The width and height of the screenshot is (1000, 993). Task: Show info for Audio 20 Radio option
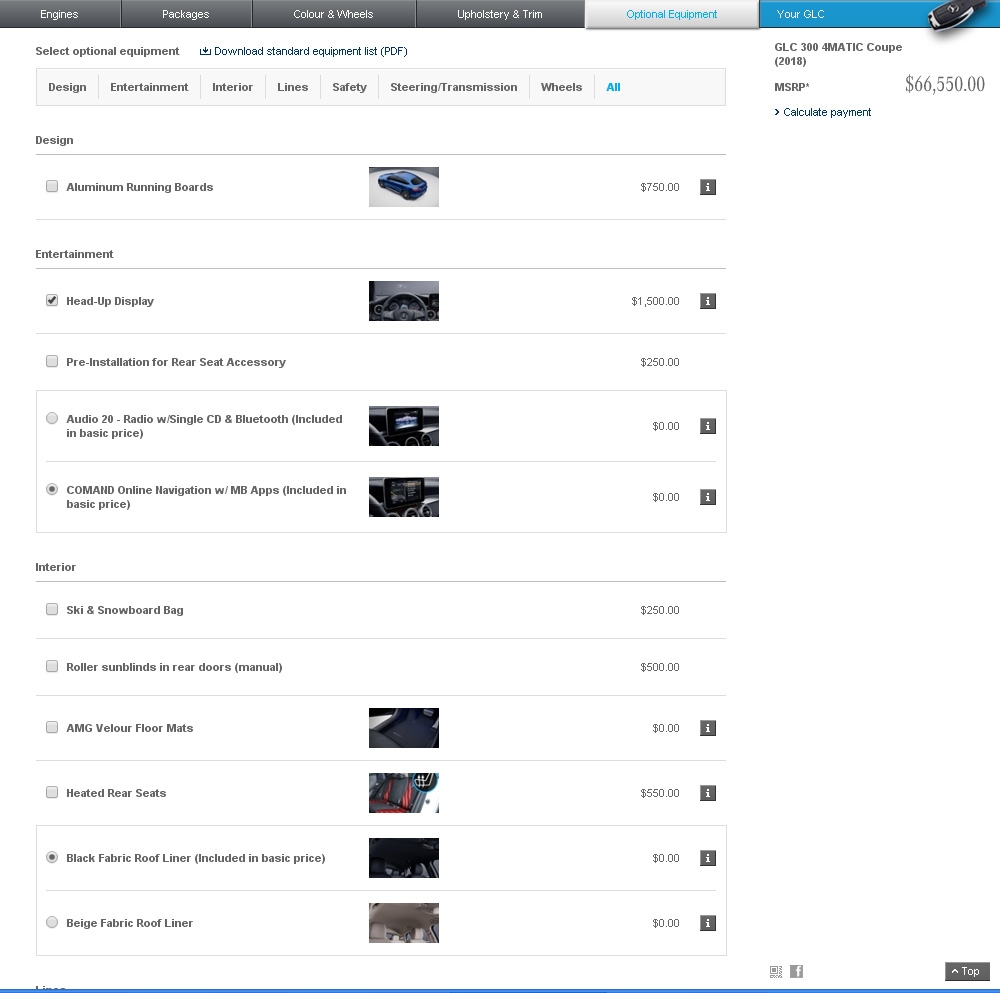(x=707, y=426)
